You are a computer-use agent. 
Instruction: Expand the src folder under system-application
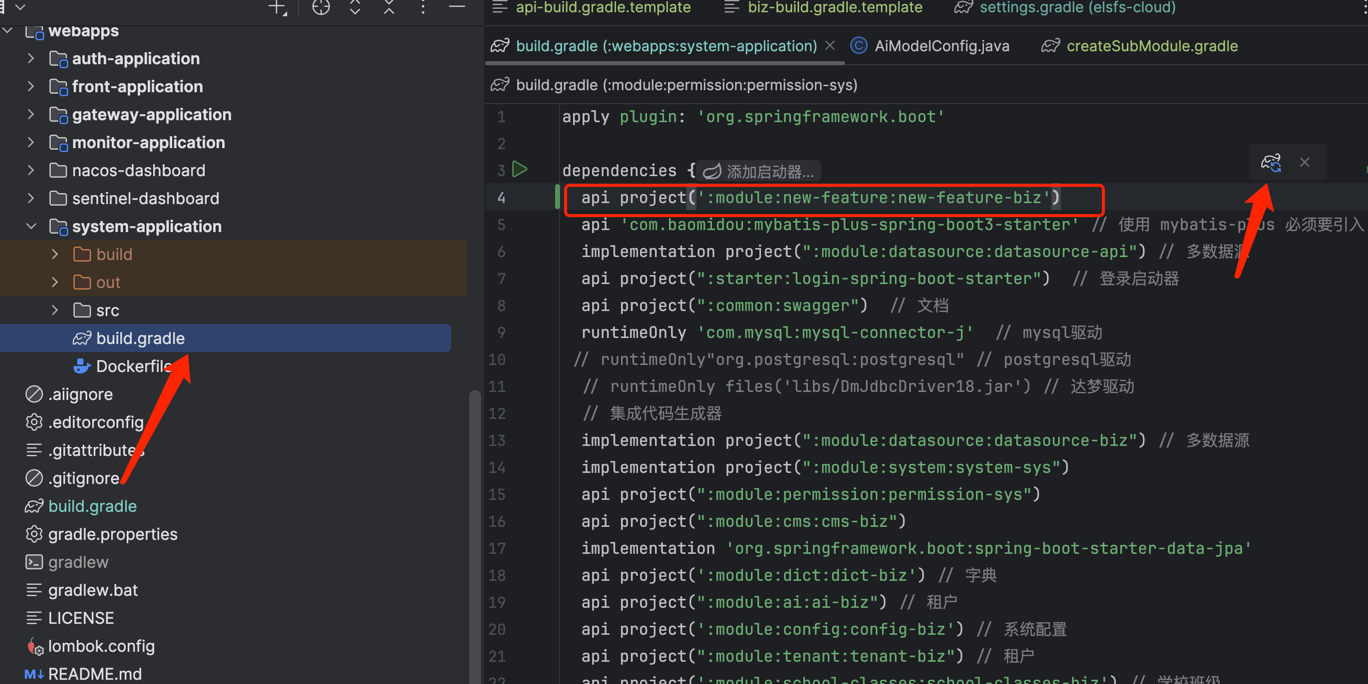(55, 311)
